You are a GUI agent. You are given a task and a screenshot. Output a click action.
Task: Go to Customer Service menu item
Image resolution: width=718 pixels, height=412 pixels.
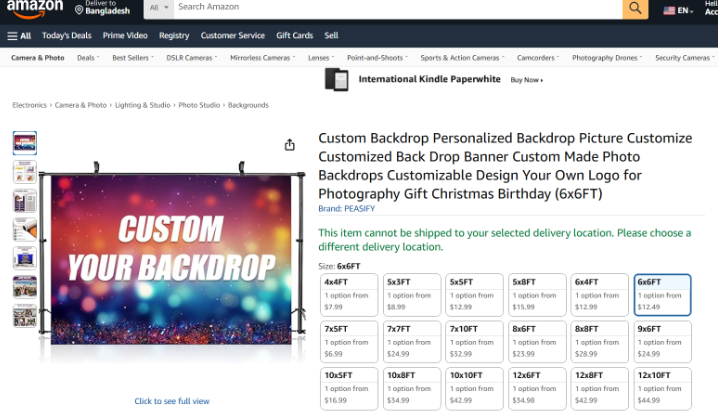[x=233, y=35]
